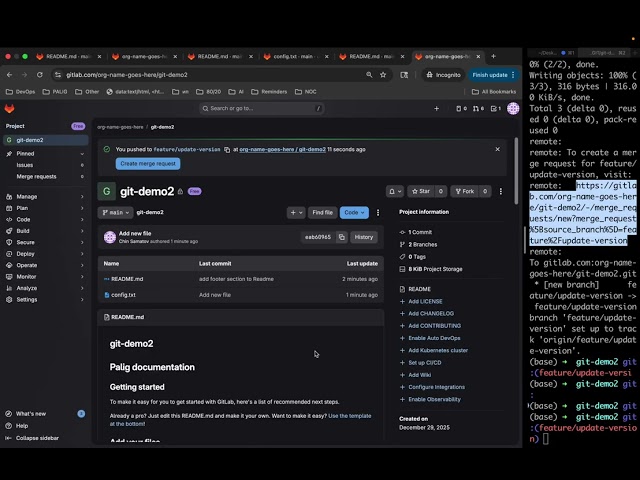Open the Chrome menu beside Finish update
The image size is (640, 480).
(x=513, y=75)
